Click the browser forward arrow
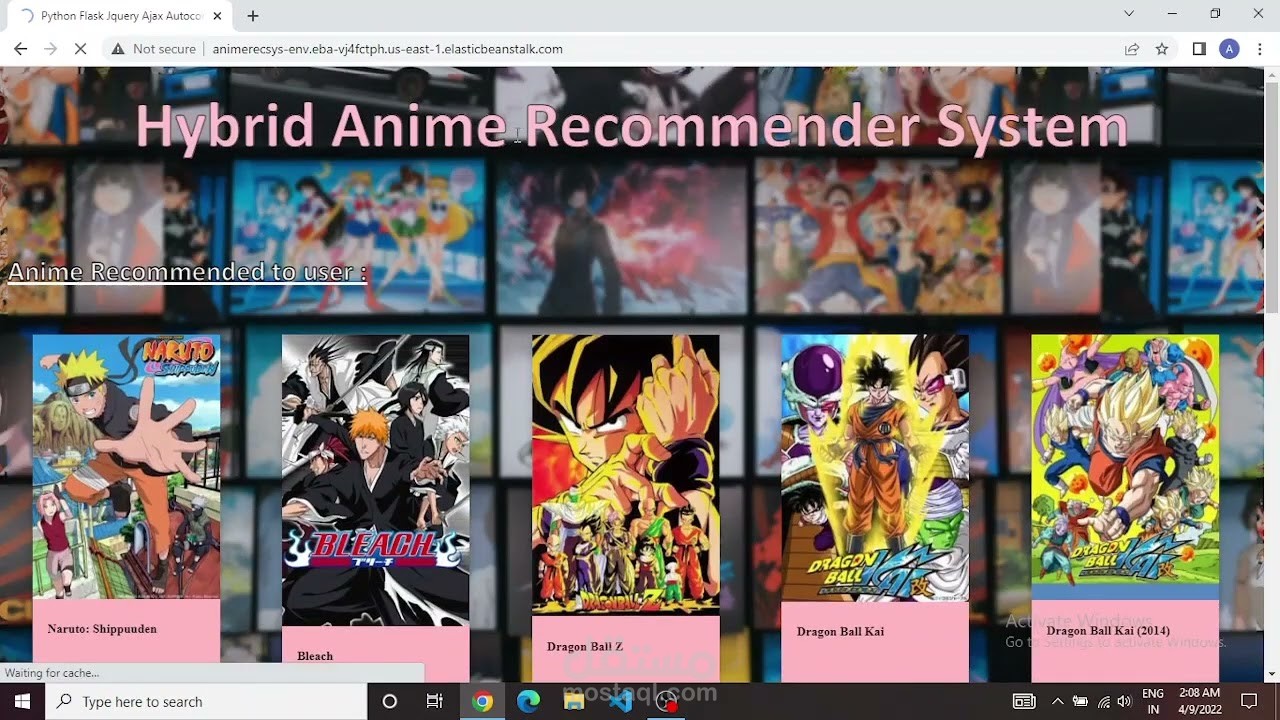 tap(51, 49)
